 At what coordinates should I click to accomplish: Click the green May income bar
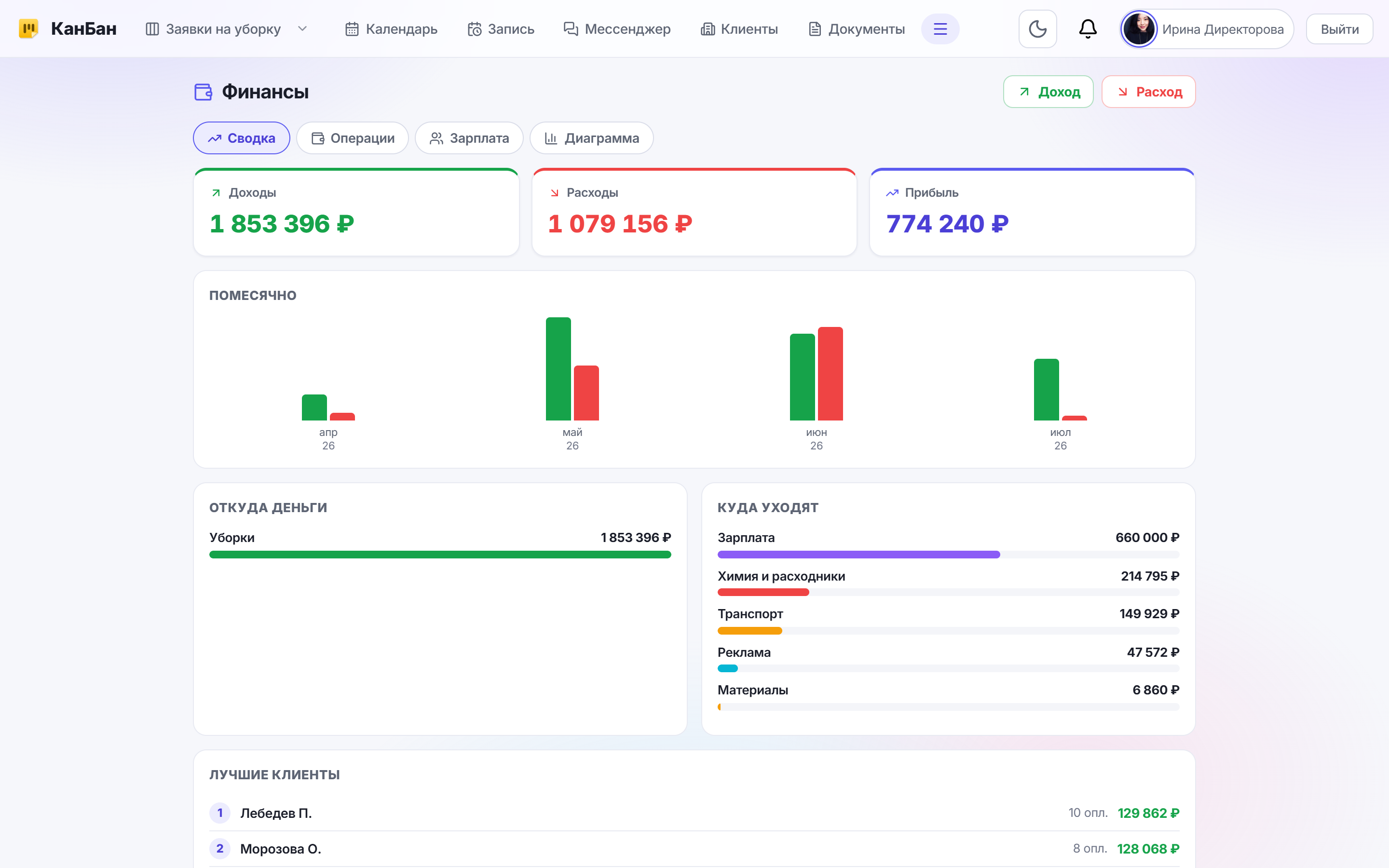558,368
